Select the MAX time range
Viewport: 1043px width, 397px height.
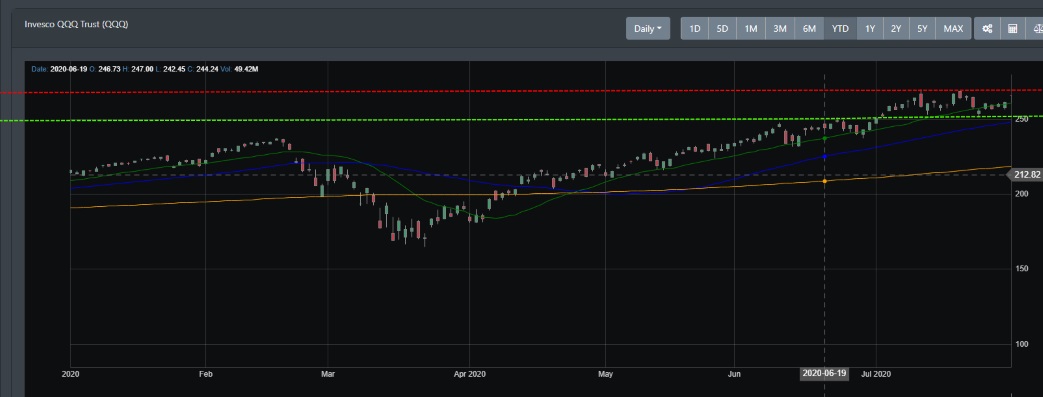point(953,29)
